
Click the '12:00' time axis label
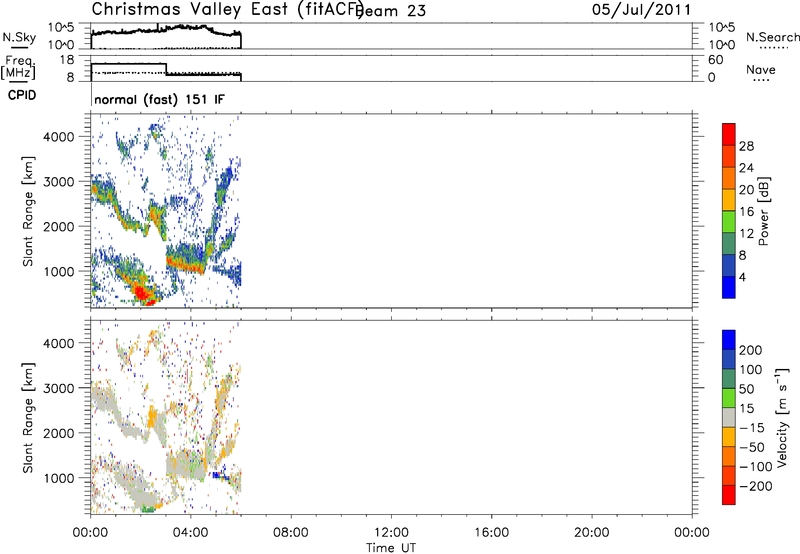pos(391,533)
